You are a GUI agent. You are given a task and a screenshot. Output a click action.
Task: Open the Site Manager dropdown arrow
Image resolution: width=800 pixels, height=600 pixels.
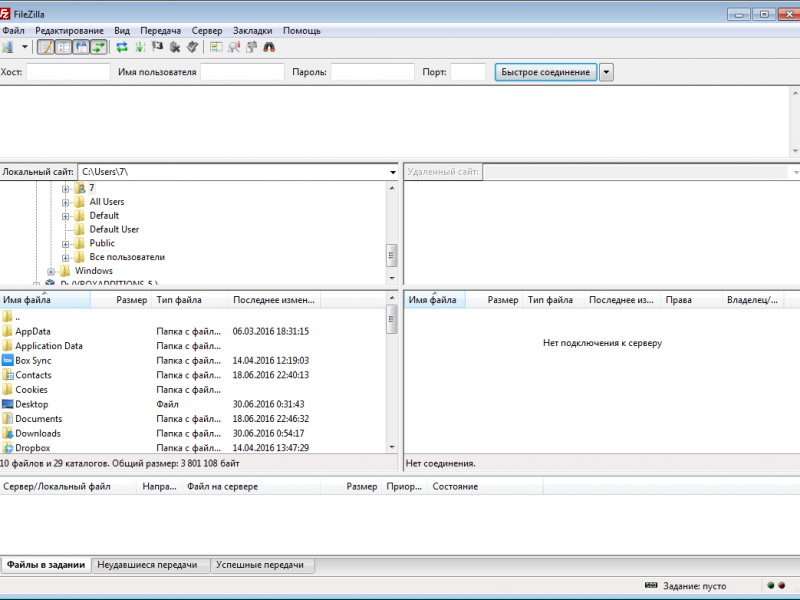(24, 47)
